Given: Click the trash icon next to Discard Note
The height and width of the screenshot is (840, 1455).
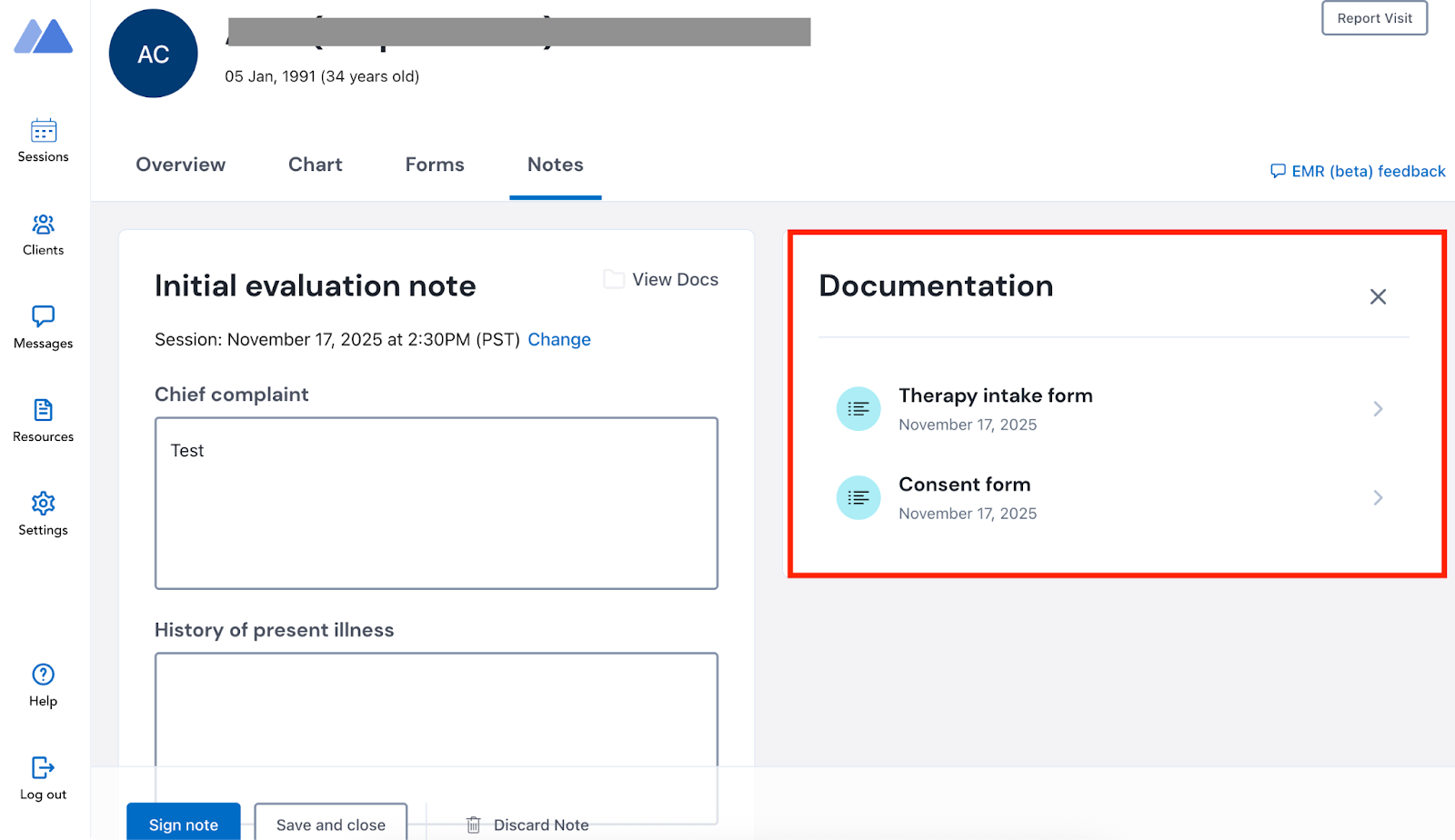Looking at the screenshot, I should 474,825.
